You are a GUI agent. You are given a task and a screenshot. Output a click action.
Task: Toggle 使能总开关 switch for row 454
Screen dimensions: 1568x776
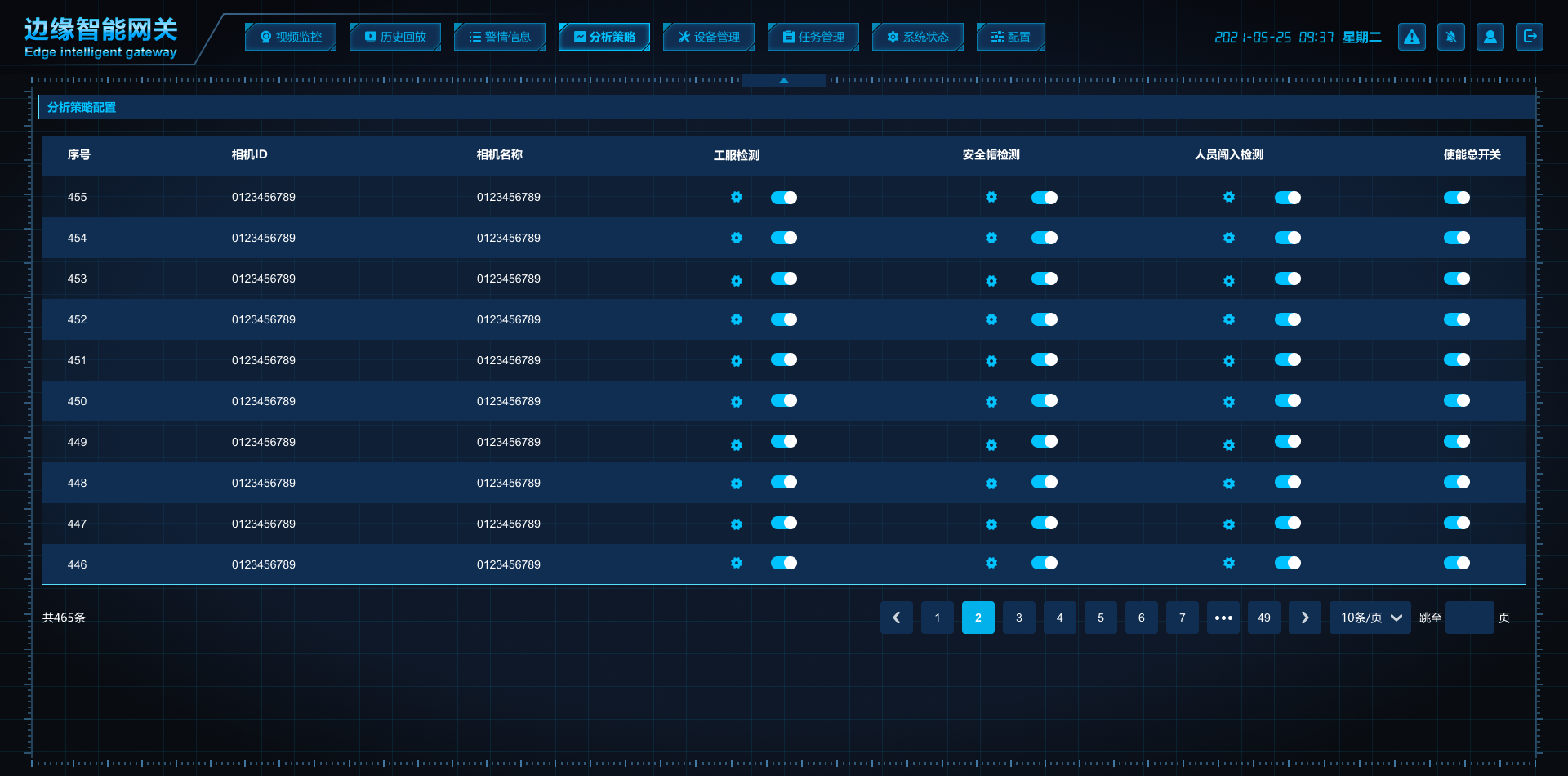point(1456,238)
